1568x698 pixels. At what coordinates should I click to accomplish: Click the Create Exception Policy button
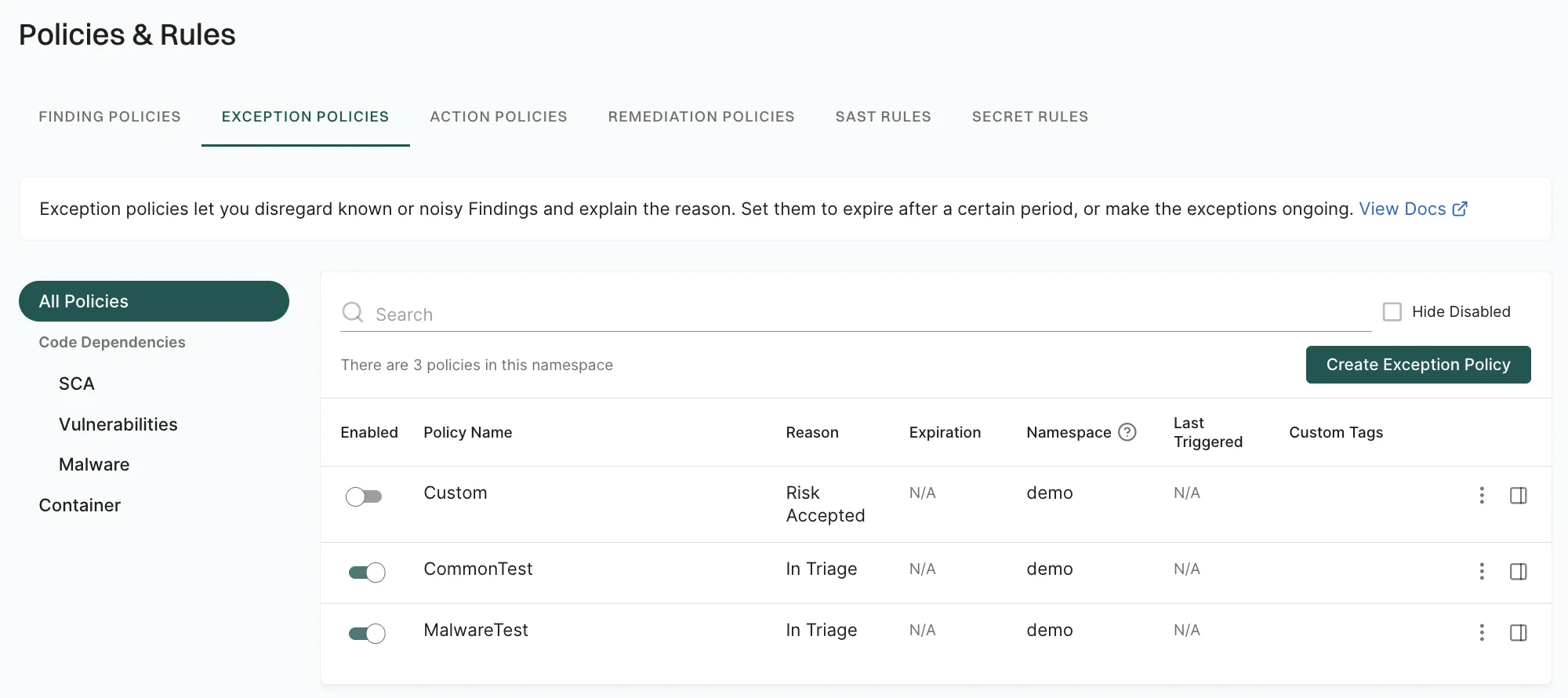[1418, 365]
